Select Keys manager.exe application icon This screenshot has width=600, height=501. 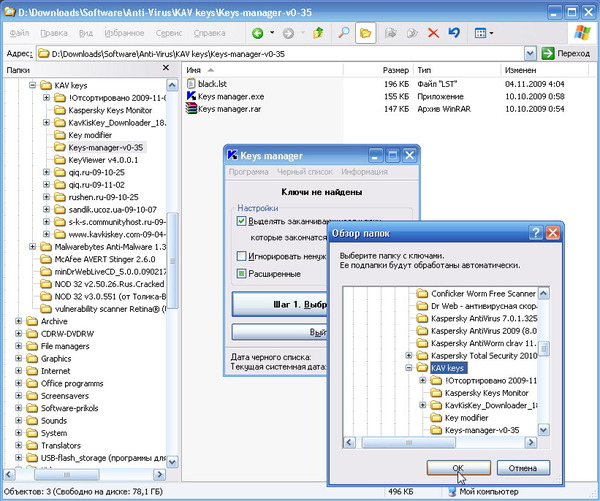[x=191, y=96]
